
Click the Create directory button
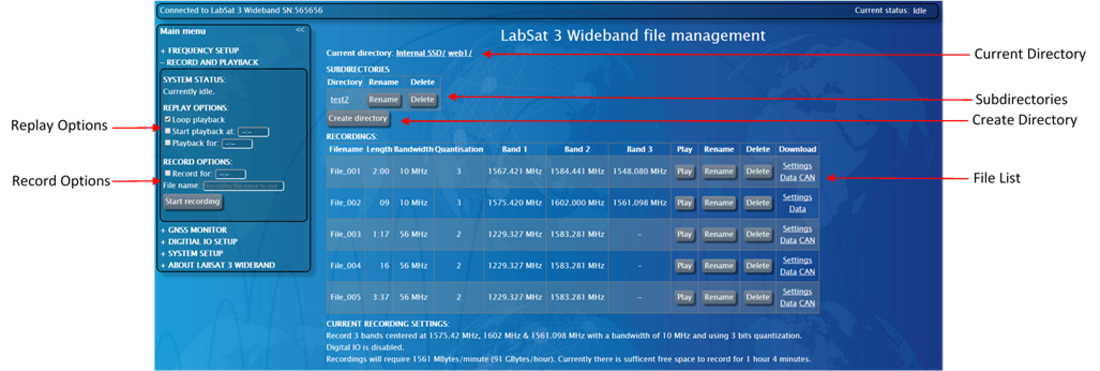[358, 119]
